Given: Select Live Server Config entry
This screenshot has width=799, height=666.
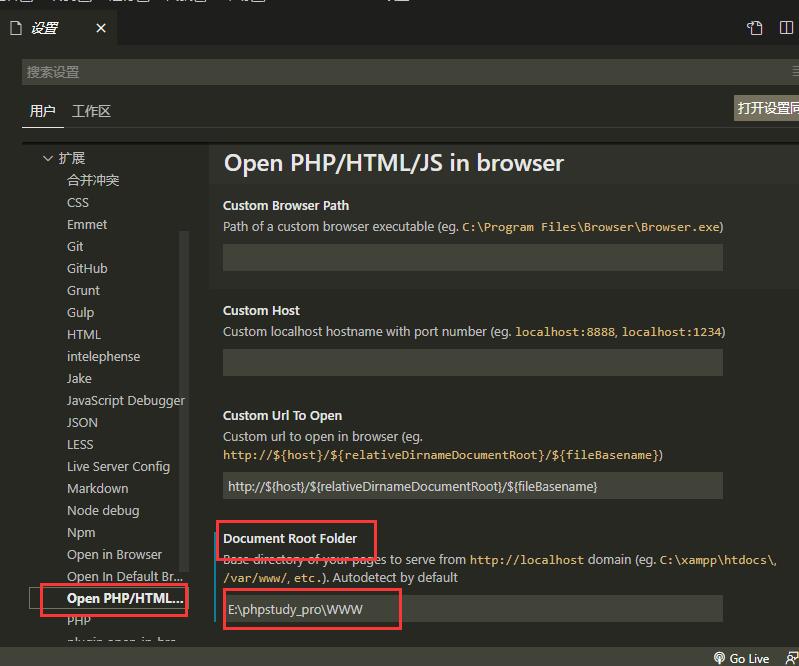Looking at the screenshot, I should click(118, 467).
